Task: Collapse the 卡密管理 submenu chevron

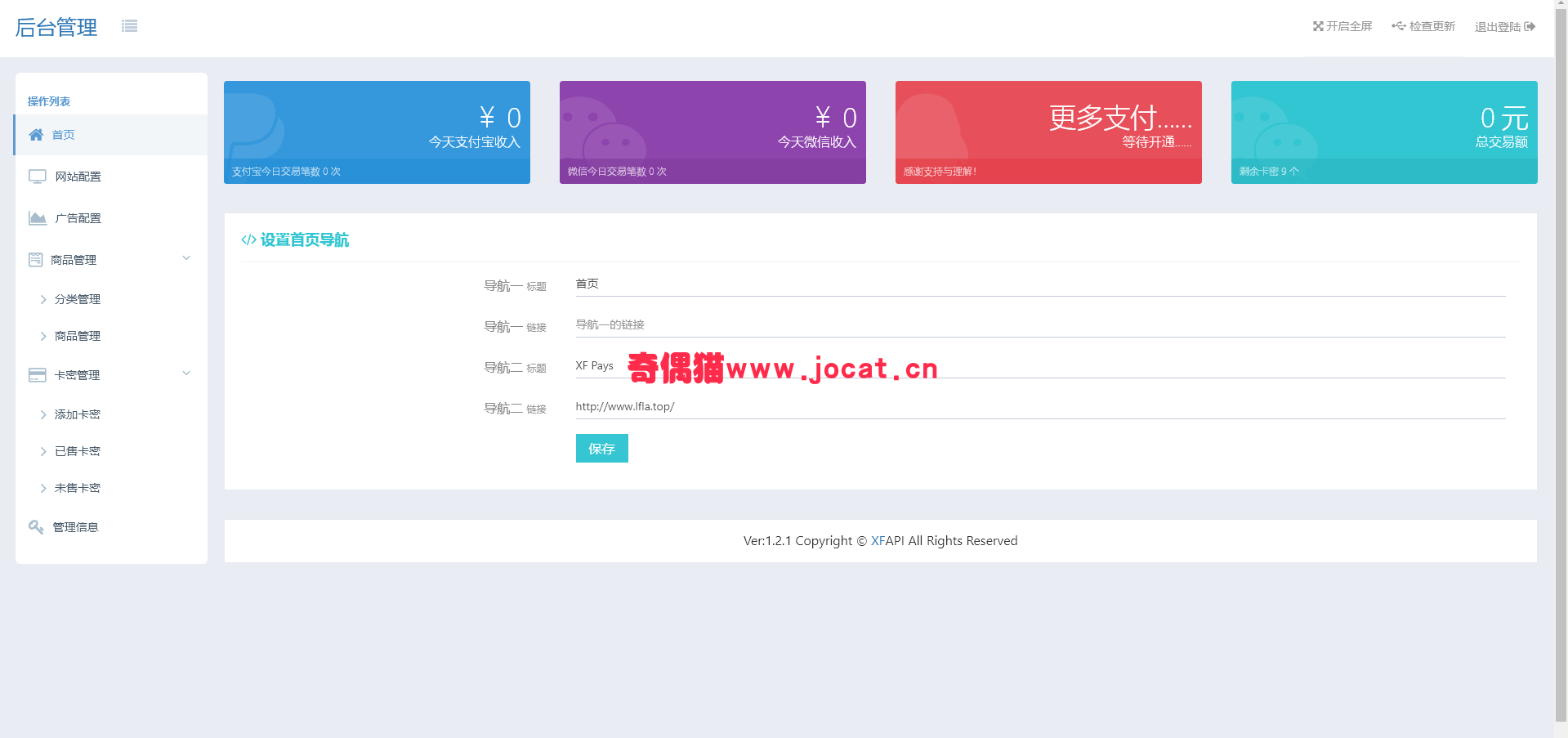Action: pyautogui.click(x=186, y=373)
